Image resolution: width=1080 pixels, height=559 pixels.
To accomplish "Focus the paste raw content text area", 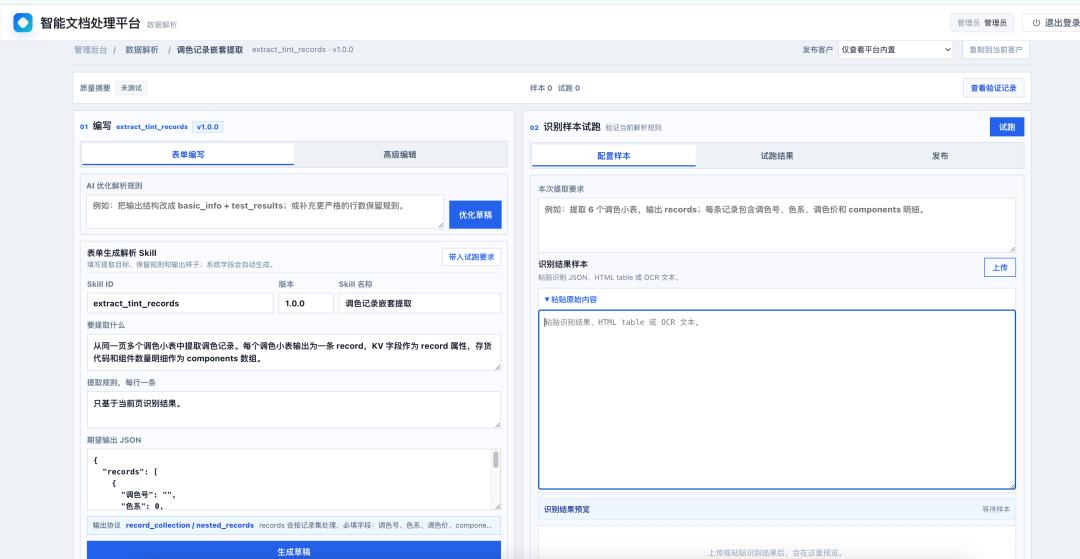I will 777,400.
